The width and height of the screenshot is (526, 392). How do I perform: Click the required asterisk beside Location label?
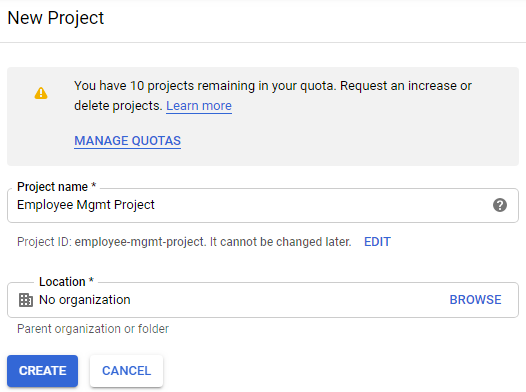pyautogui.click(x=91, y=280)
